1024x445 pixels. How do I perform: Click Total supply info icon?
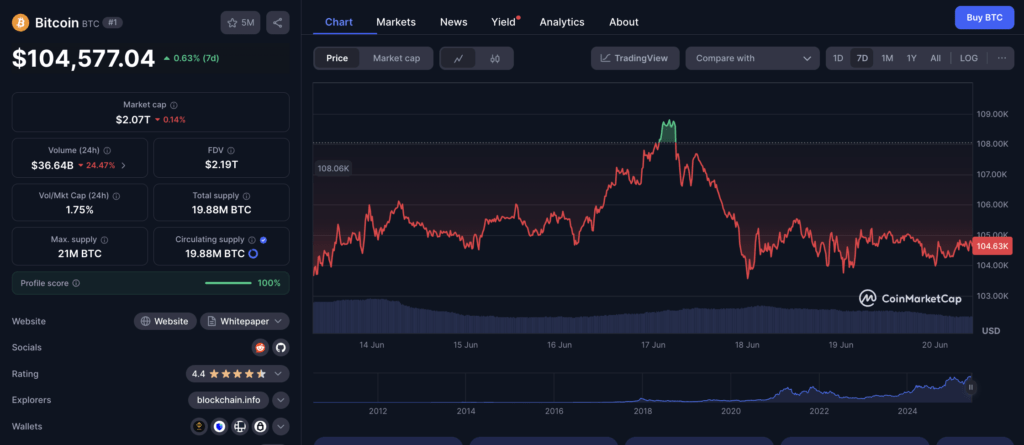(246, 195)
